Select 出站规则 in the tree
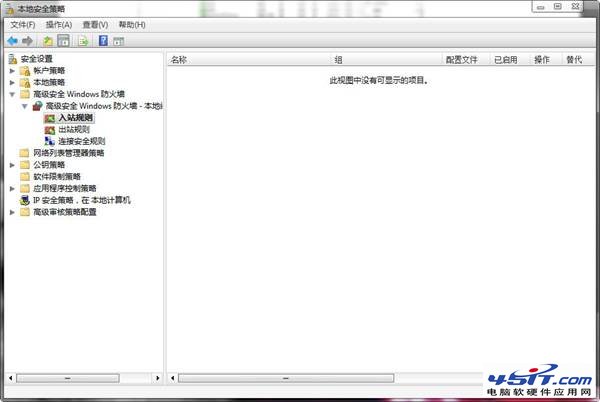 pyautogui.click(x=74, y=130)
